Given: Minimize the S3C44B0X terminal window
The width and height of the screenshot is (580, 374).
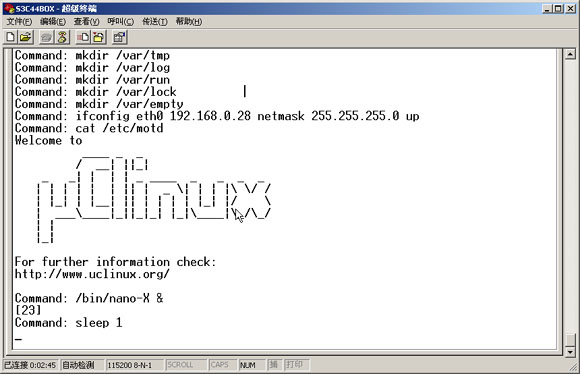Looking at the screenshot, I should coord(547,9).
